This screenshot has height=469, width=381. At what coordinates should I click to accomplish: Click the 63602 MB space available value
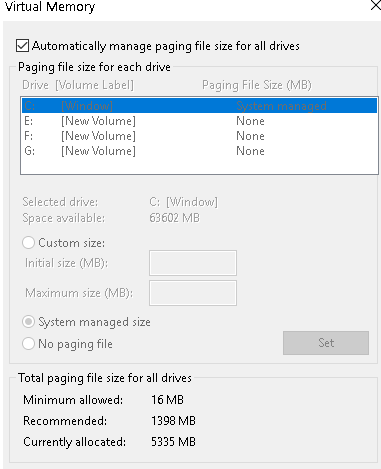pyautogui.click(x=174, y=218)
